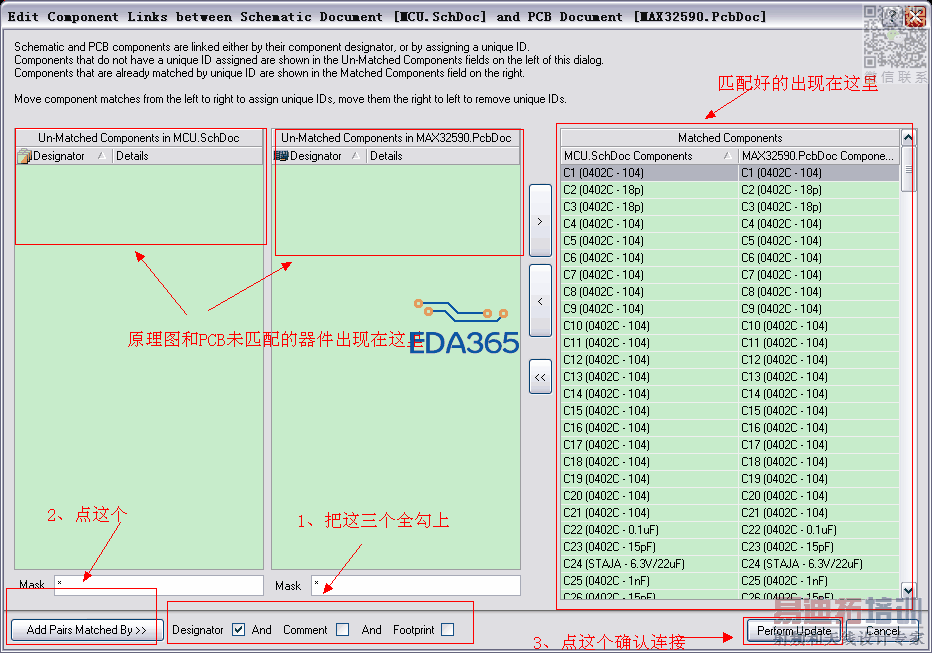
Task: Select matched row C9 (0402C - 104)
Action: click(x=730, y=309)
